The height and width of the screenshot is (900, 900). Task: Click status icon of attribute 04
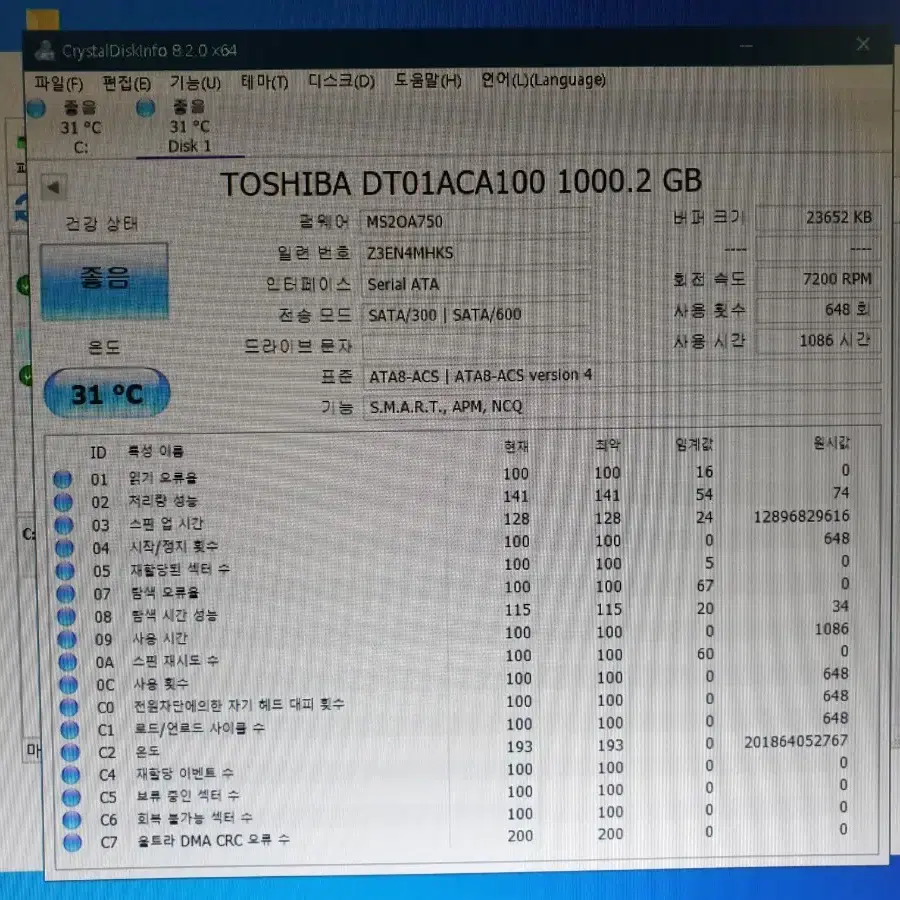[x=64, y=548]
